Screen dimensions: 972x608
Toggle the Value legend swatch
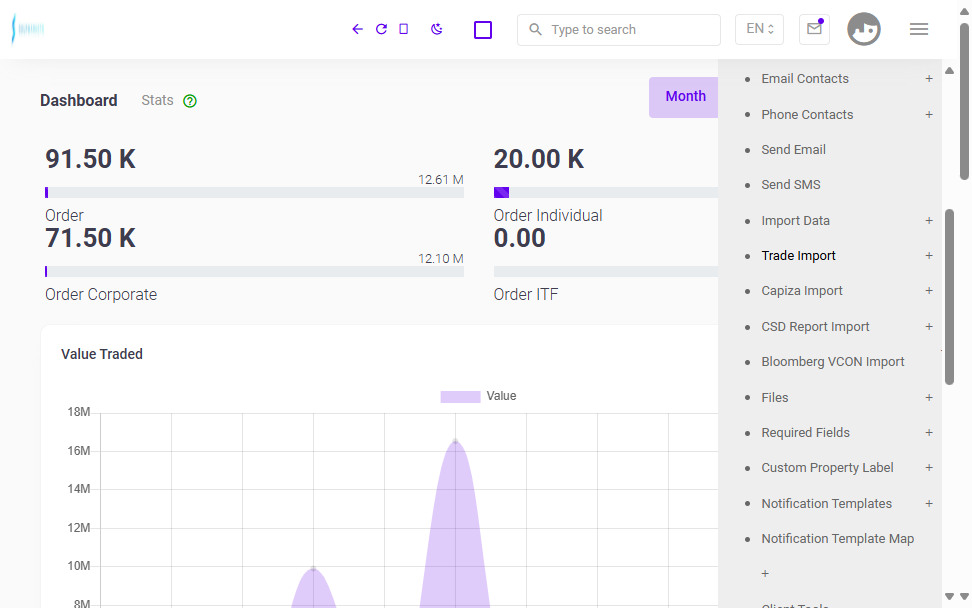coord(460,396)
